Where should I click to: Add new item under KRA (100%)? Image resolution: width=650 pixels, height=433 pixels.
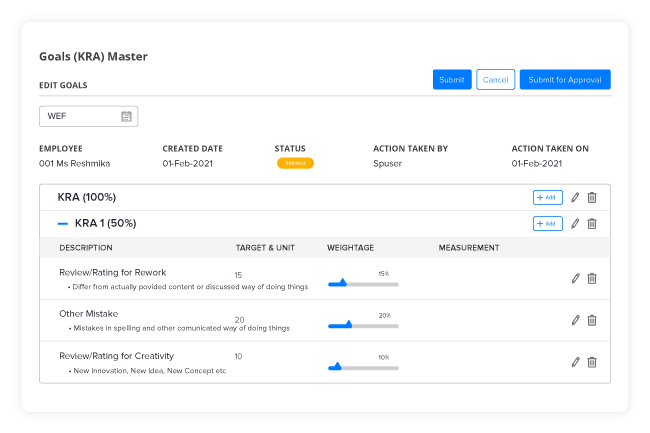(x=547, y=198)
